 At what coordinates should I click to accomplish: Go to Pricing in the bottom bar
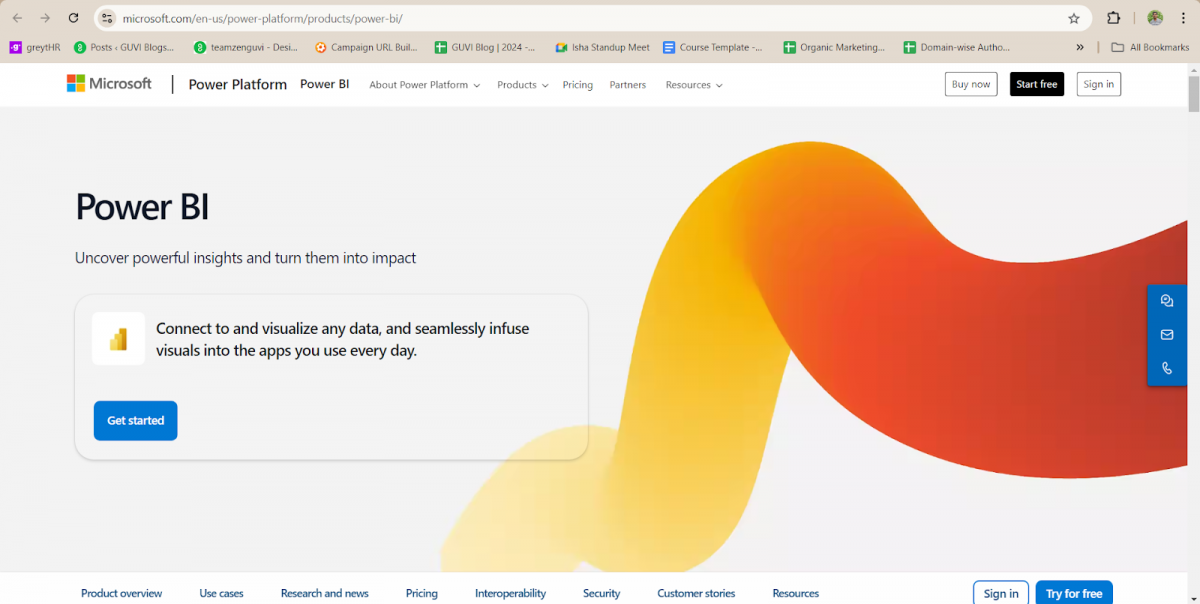[x=422, y=593]
